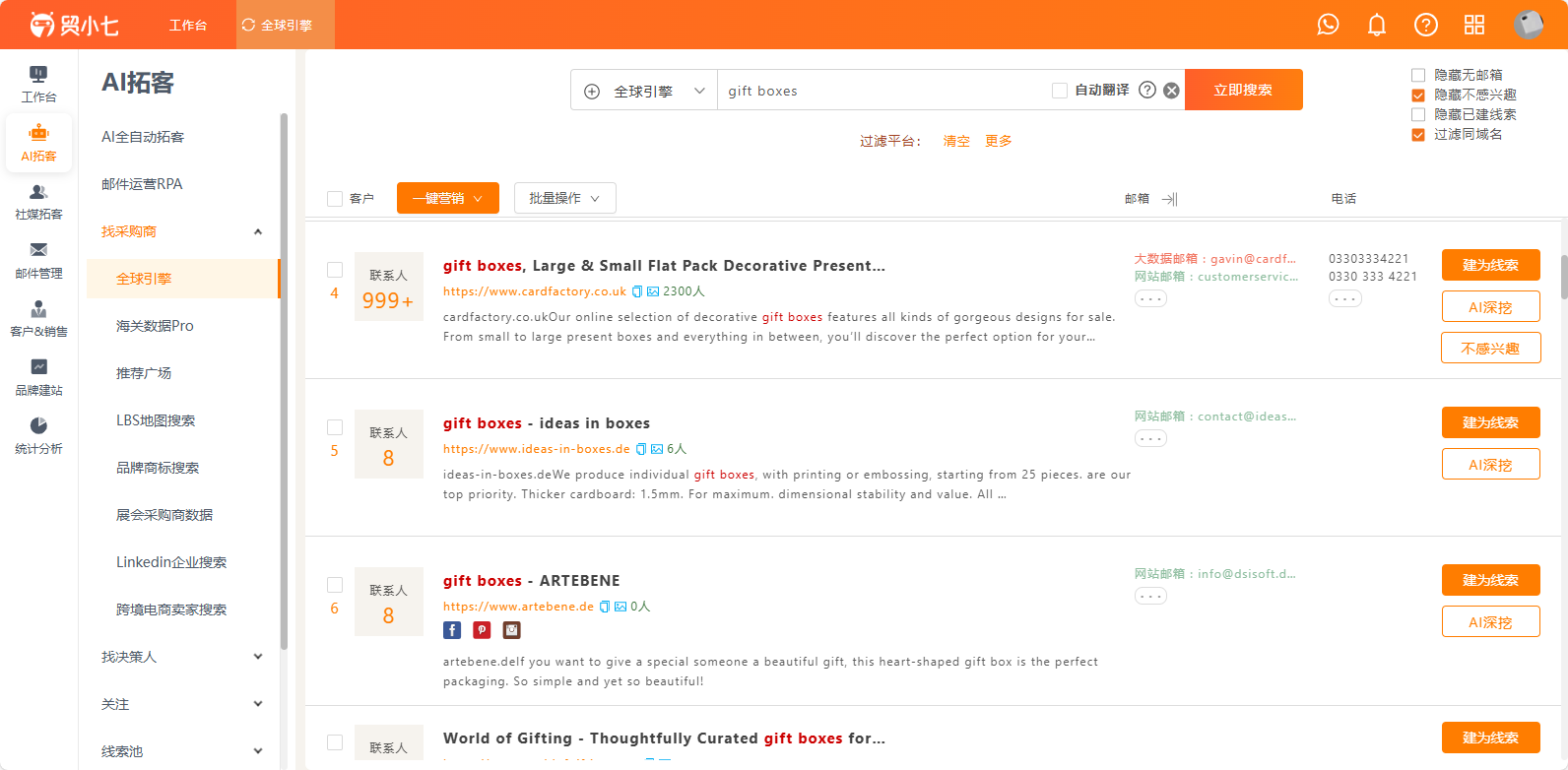Open the apps grid icon in top bar

pos(1474,25)
